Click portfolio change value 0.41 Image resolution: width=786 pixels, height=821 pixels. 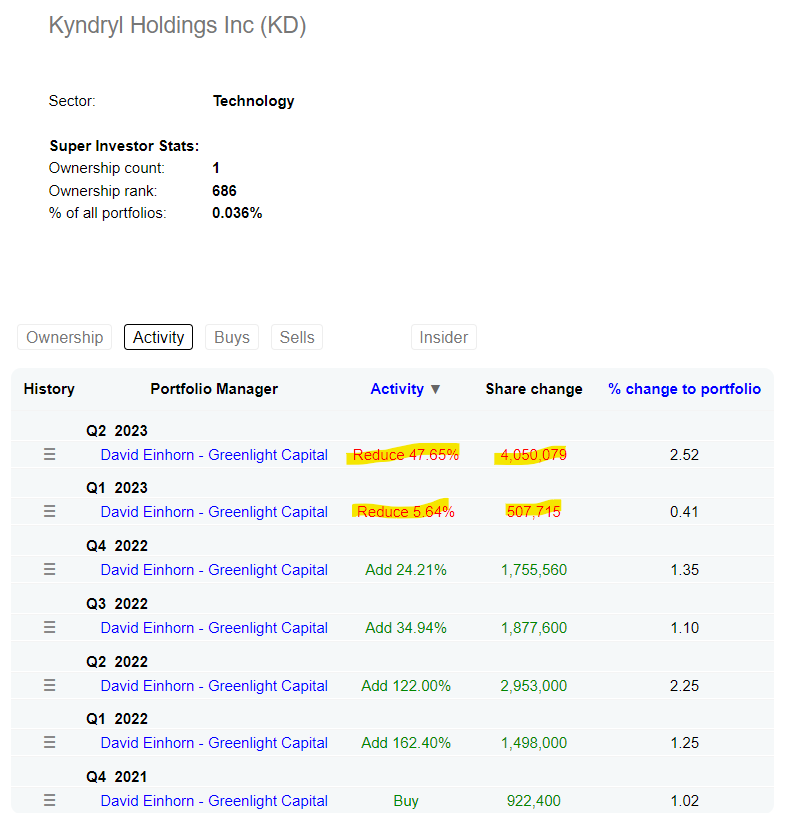[x=684, y=512]
